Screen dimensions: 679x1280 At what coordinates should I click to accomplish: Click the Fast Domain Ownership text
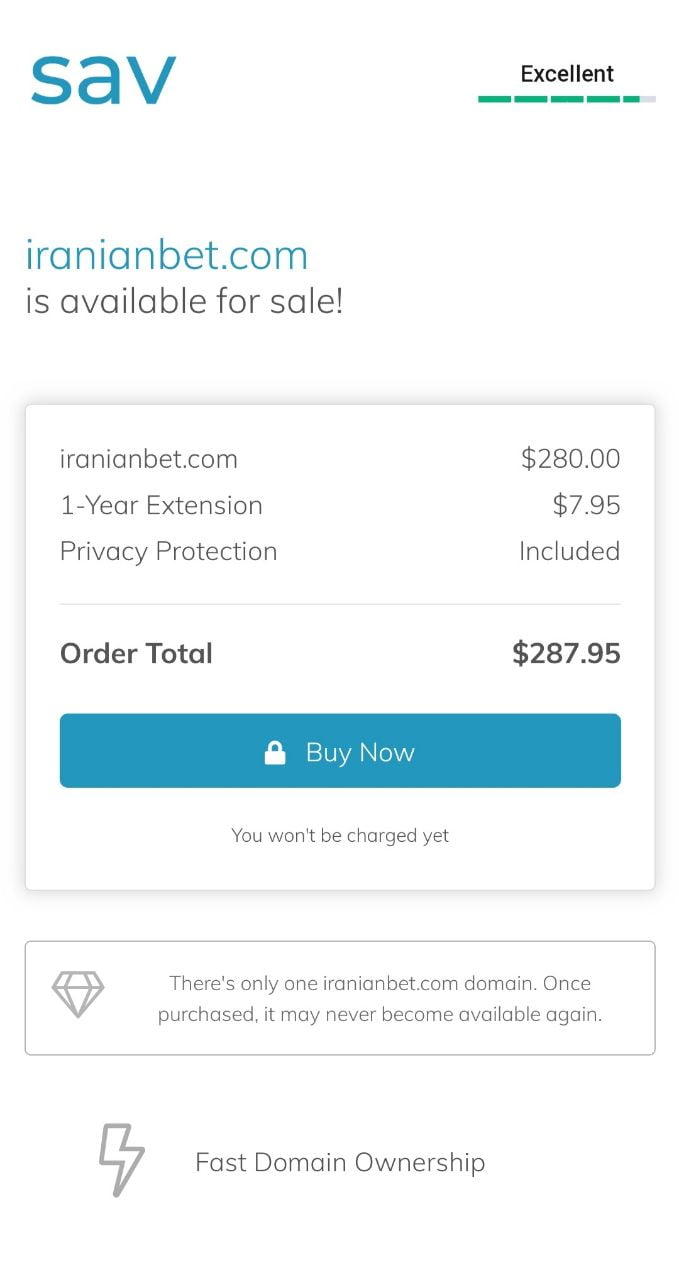(340, 1162)
